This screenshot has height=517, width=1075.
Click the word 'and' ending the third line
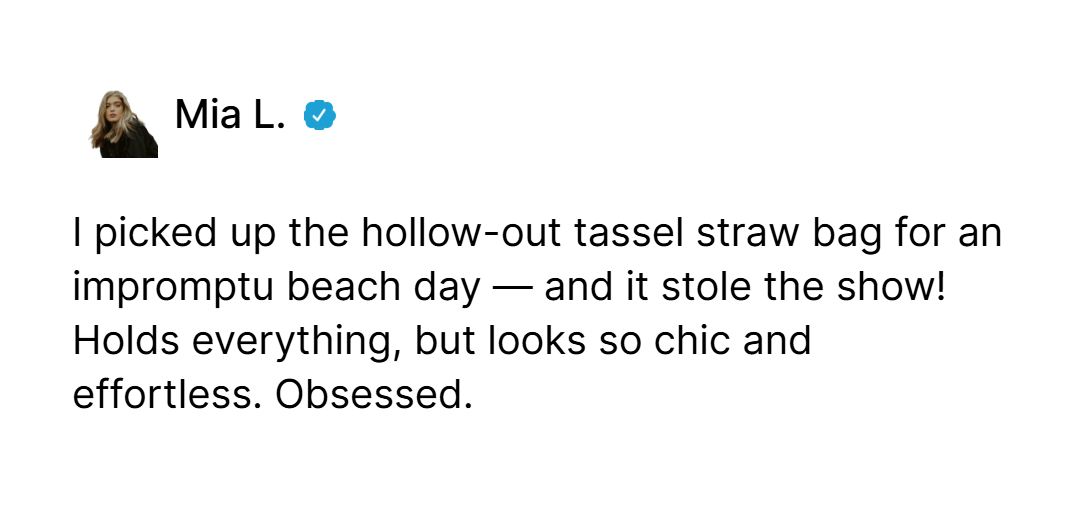point(777,341)
